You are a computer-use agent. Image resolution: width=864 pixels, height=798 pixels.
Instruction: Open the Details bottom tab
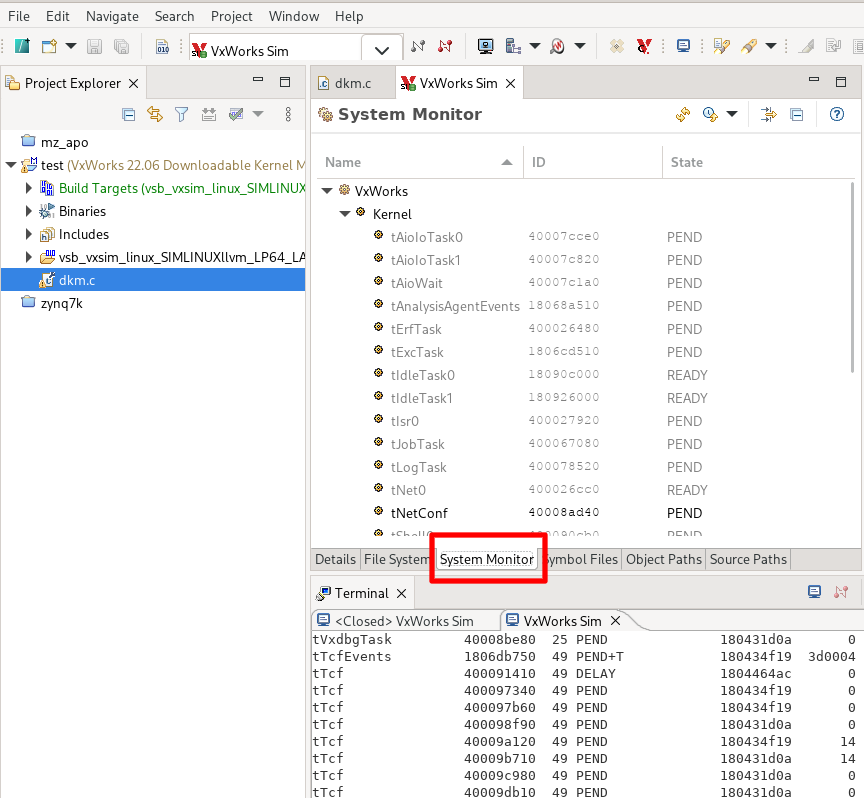(335, 559)
